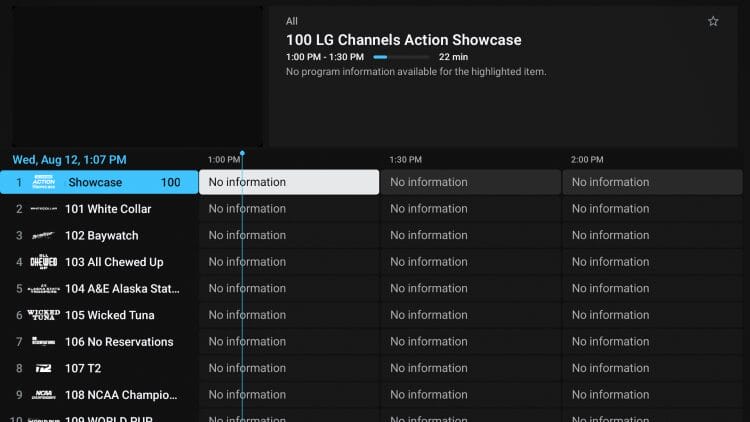Select channel 106 No Reservations
This screenshot has width=750, height=422.
point(99,342)
